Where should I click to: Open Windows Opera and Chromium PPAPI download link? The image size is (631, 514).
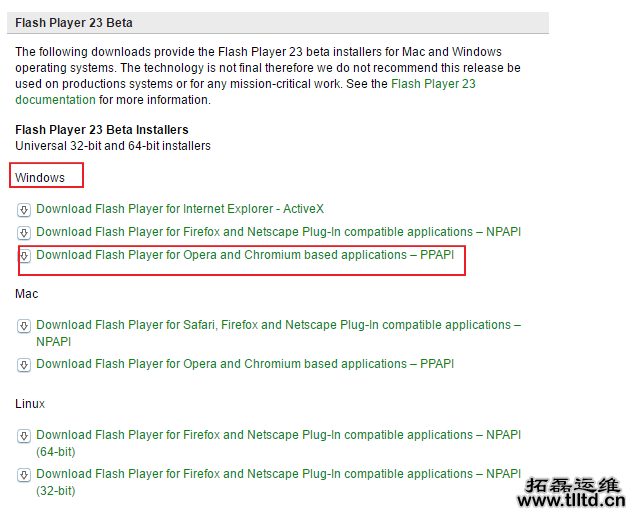[x=245, y=255]
